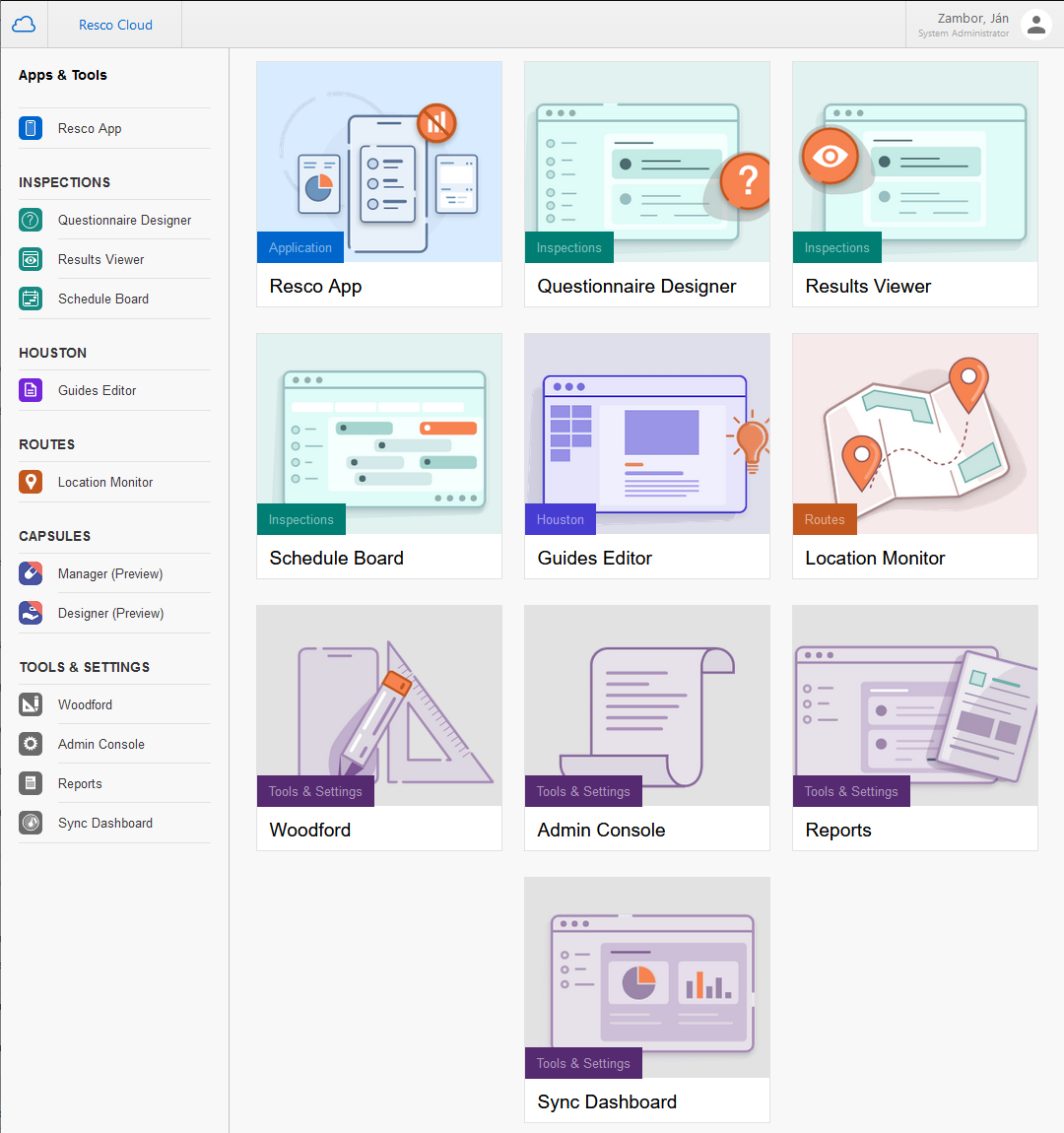Open the Sync Dashboard tile title link

click(x=607, y=1101)
